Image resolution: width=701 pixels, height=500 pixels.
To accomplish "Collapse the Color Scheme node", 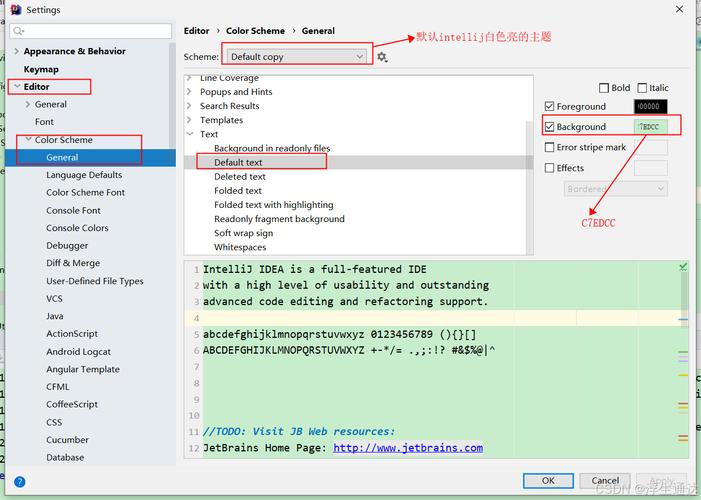I will coord(29,139).
